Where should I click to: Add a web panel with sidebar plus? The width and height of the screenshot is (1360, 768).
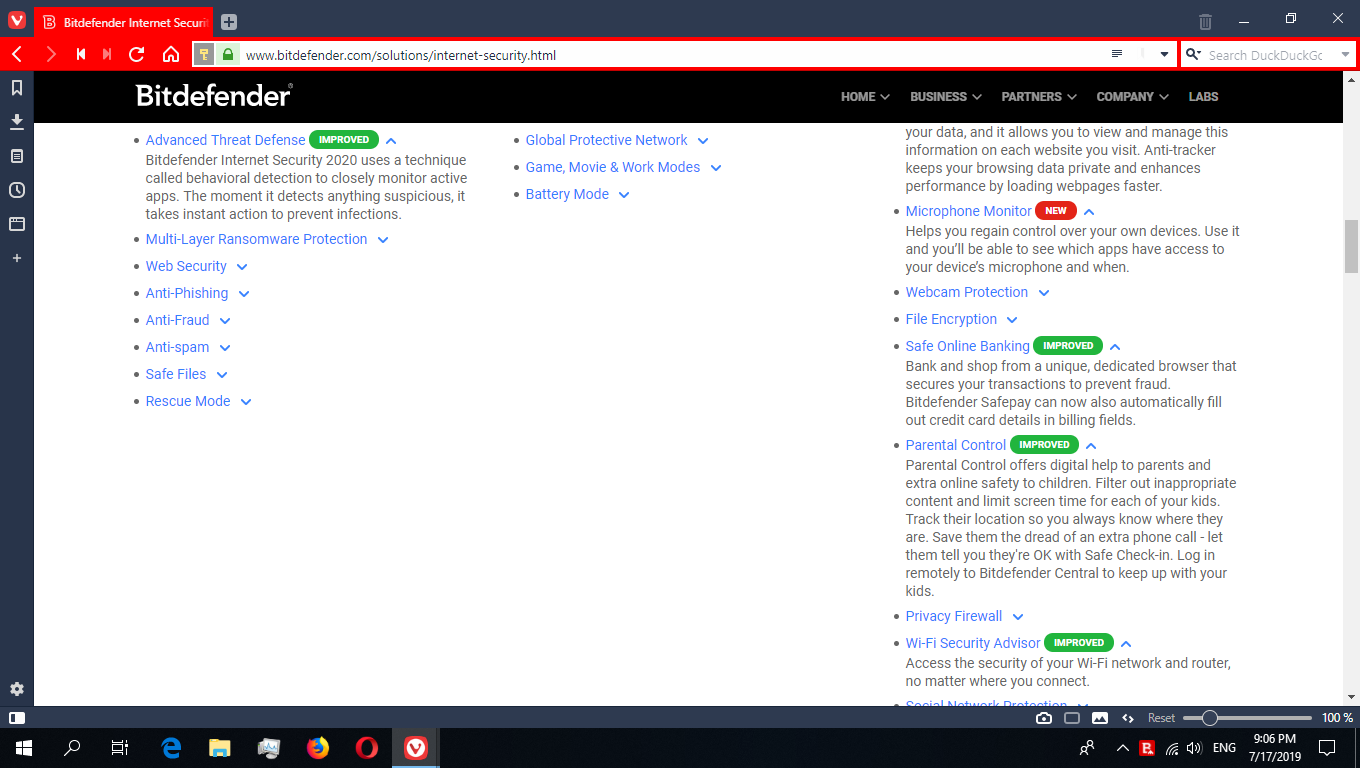17,258
